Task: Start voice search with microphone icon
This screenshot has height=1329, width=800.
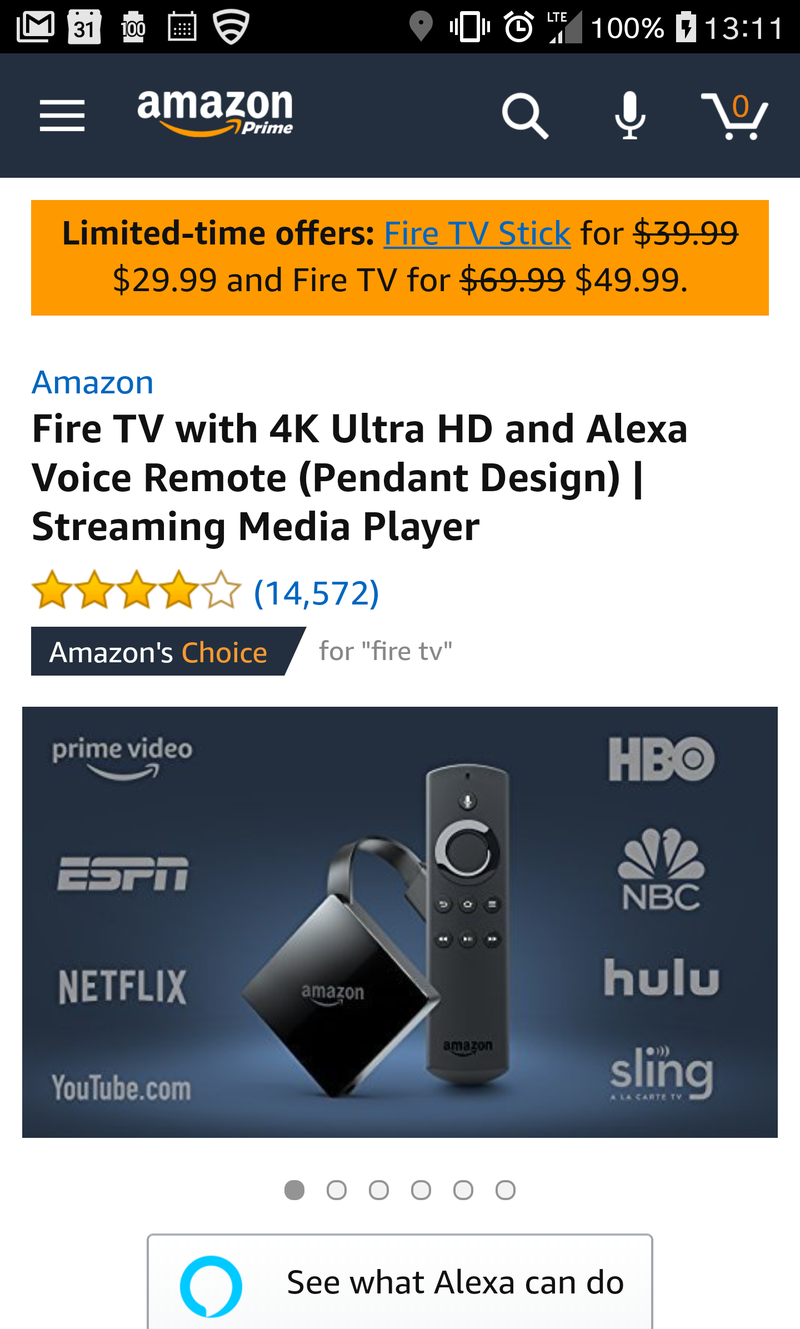Action: point(629,116)
